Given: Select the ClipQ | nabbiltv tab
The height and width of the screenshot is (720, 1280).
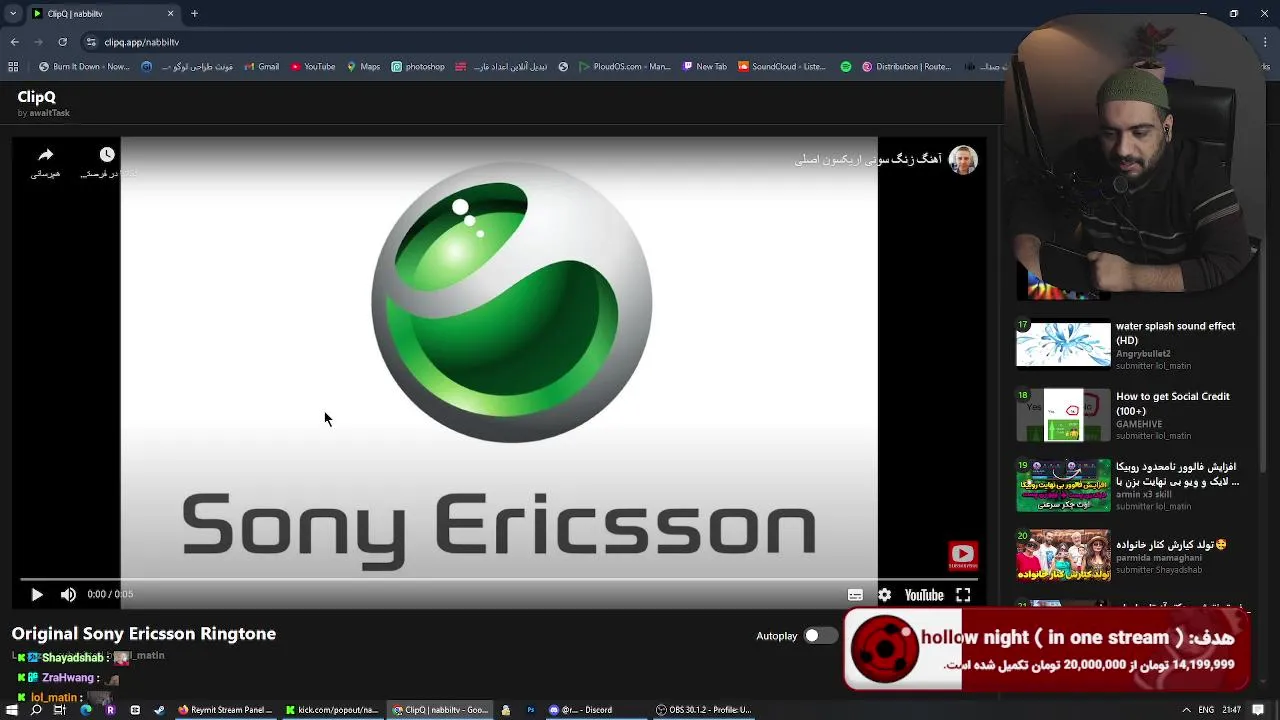Looking at the screenshot, I should pyautogui.click(x=102, y=13).
